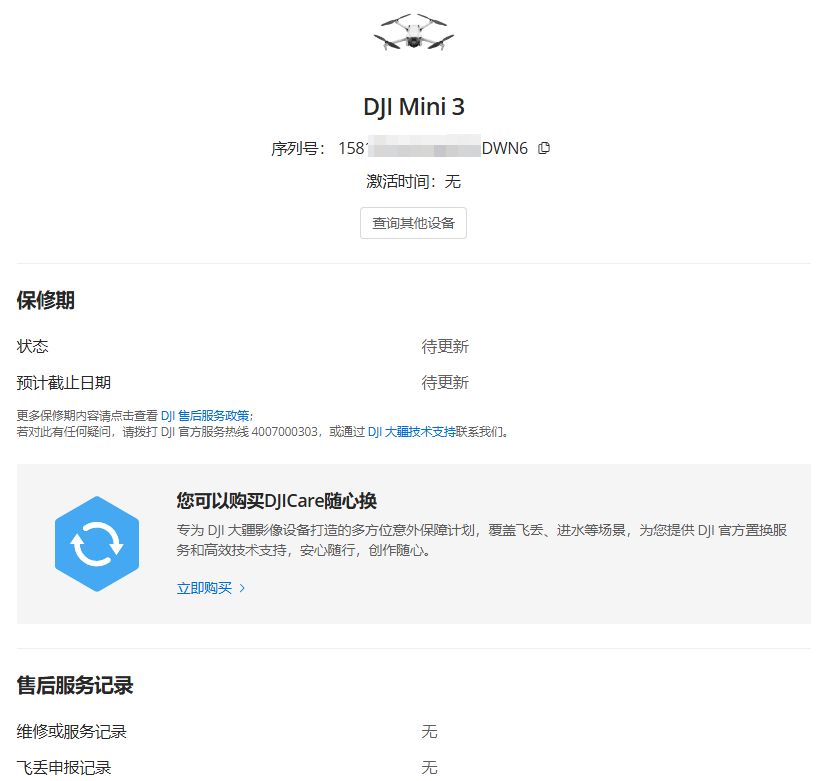Click the 售后服务记录 section heading
Screen dimensions: 825x781
[75, 686]
